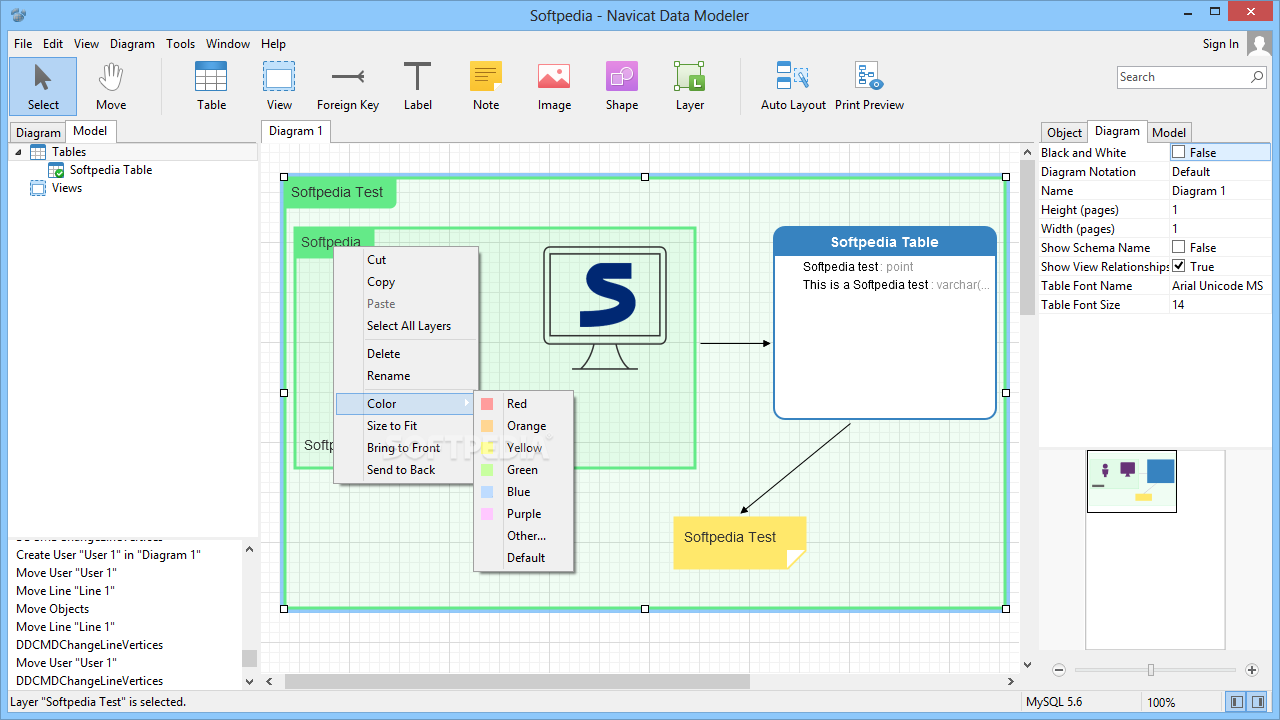Click the right view-mode icon in the status bar

click(1259, 702)
